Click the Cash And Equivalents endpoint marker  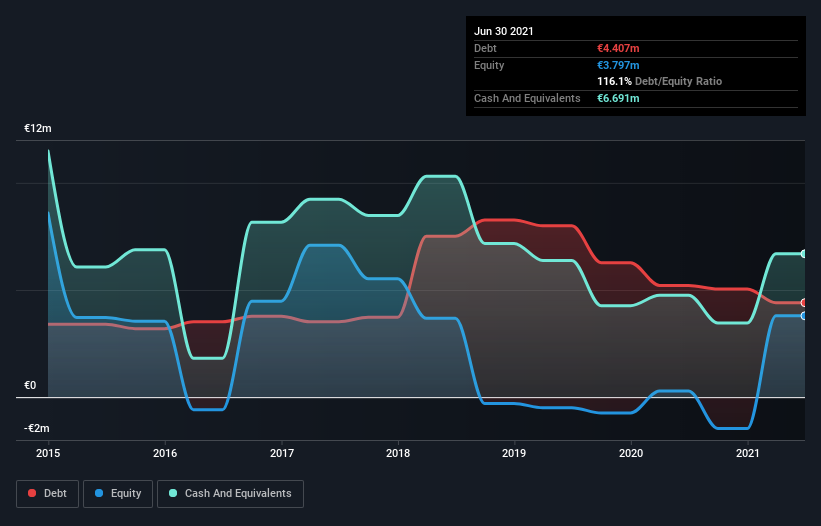pyautogui.click(x=804, y=254)
